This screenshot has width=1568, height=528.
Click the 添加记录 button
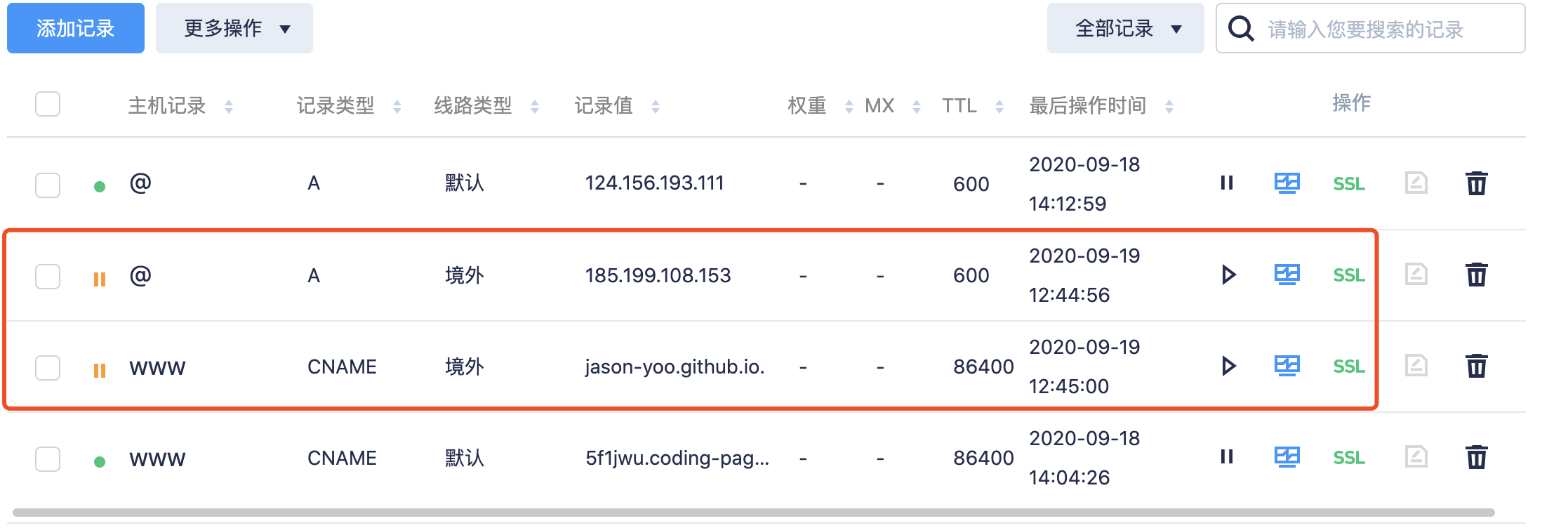(x=76, y=29)
